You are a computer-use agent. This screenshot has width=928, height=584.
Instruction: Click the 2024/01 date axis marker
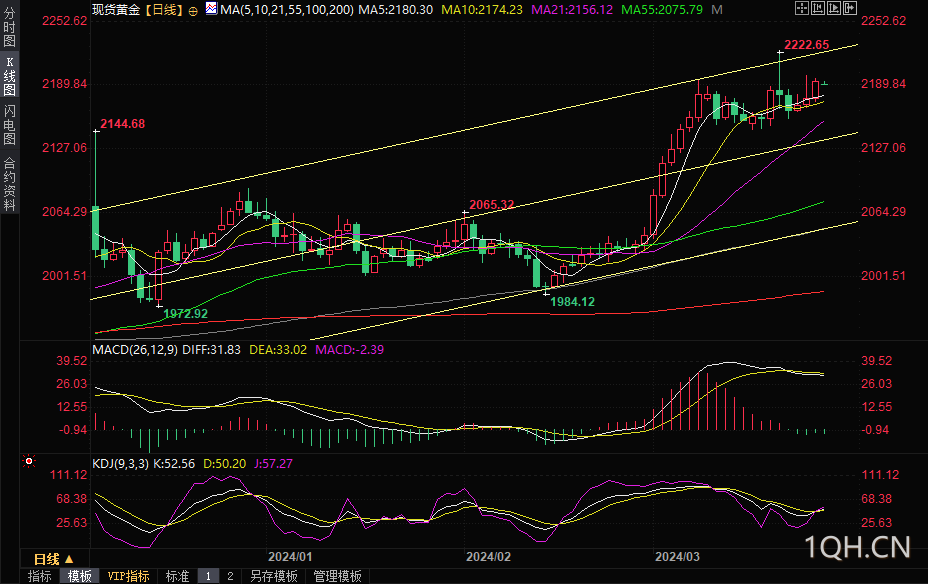[x=290, y=557]
